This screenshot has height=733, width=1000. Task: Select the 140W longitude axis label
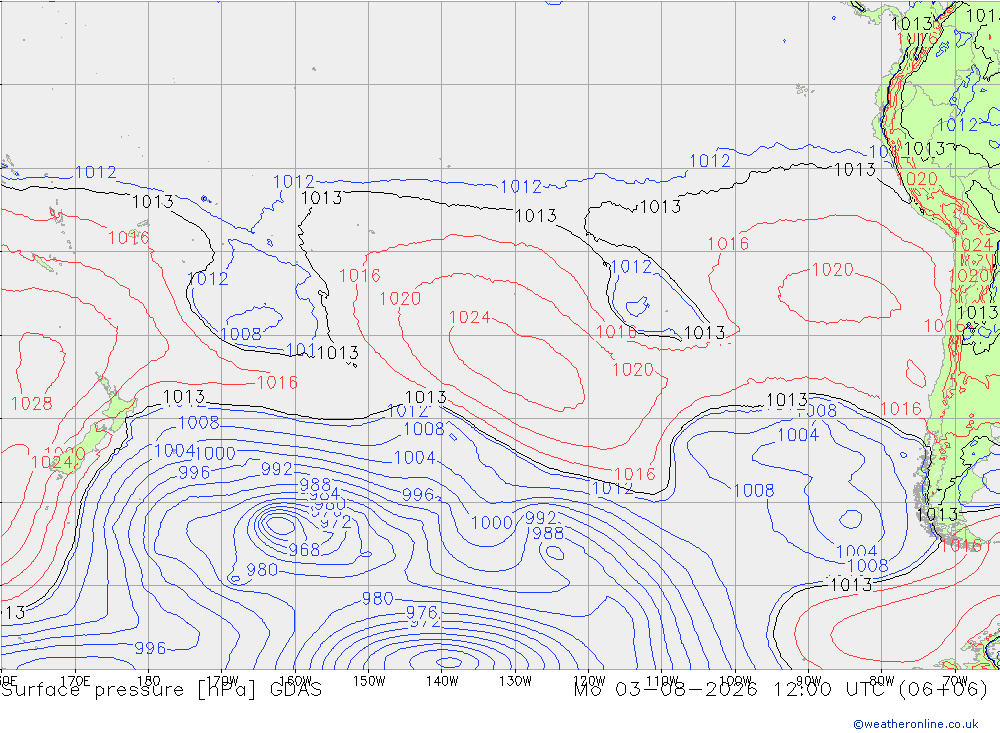point(443,681)
